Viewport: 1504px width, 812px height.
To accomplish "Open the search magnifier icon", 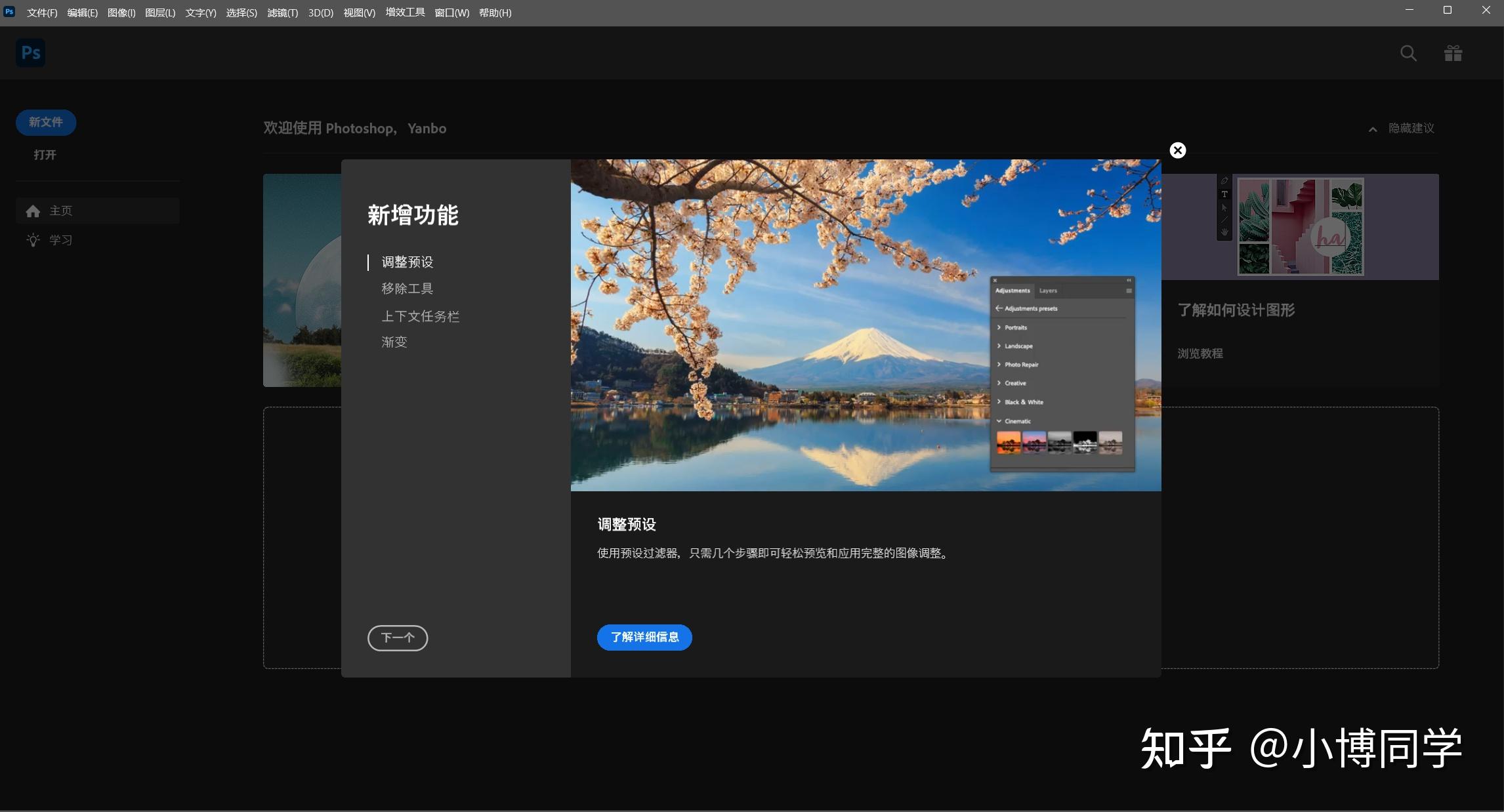I will click(x=1408, y=53).
